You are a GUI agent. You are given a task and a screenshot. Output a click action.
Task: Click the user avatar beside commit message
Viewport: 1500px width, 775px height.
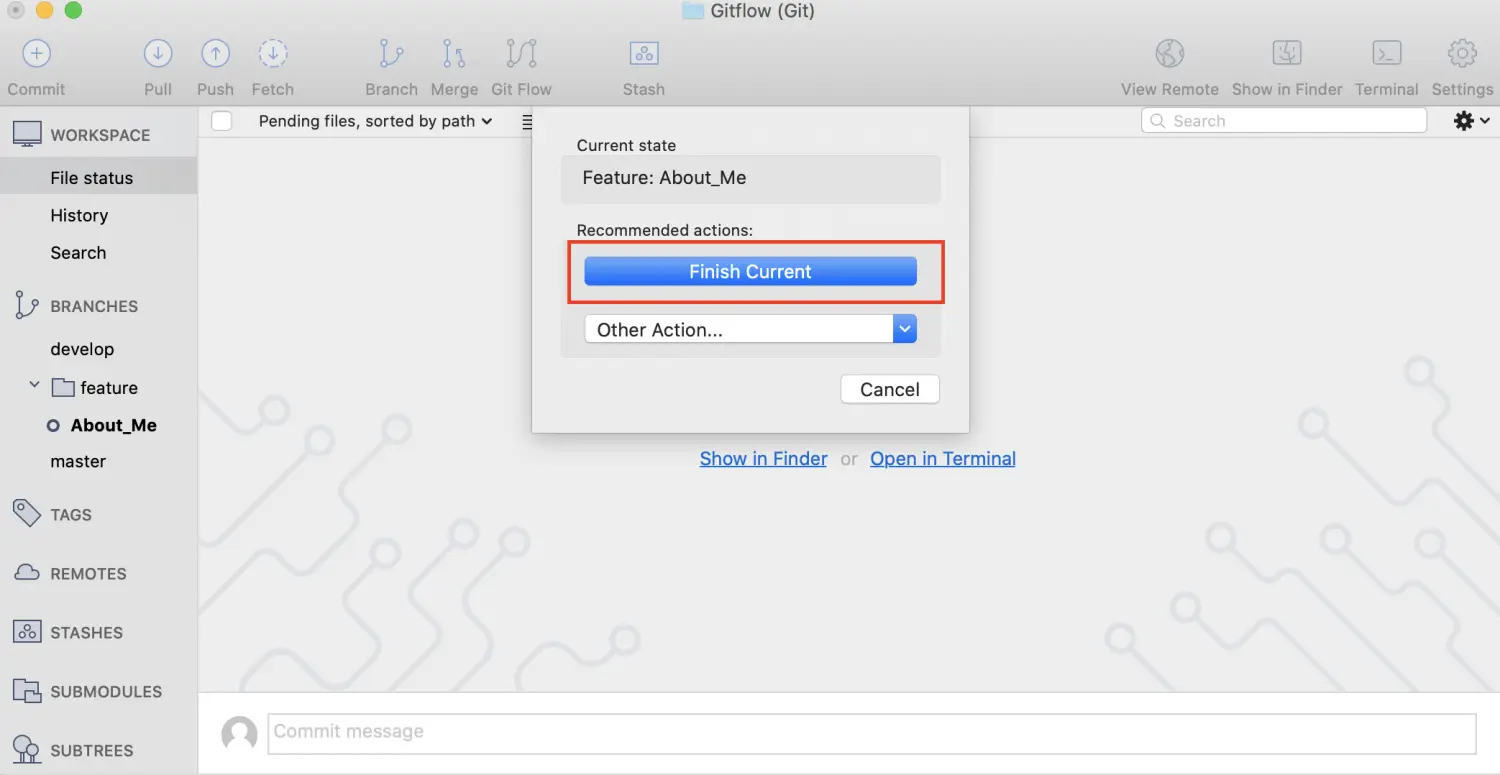click(x=239, y=733)
